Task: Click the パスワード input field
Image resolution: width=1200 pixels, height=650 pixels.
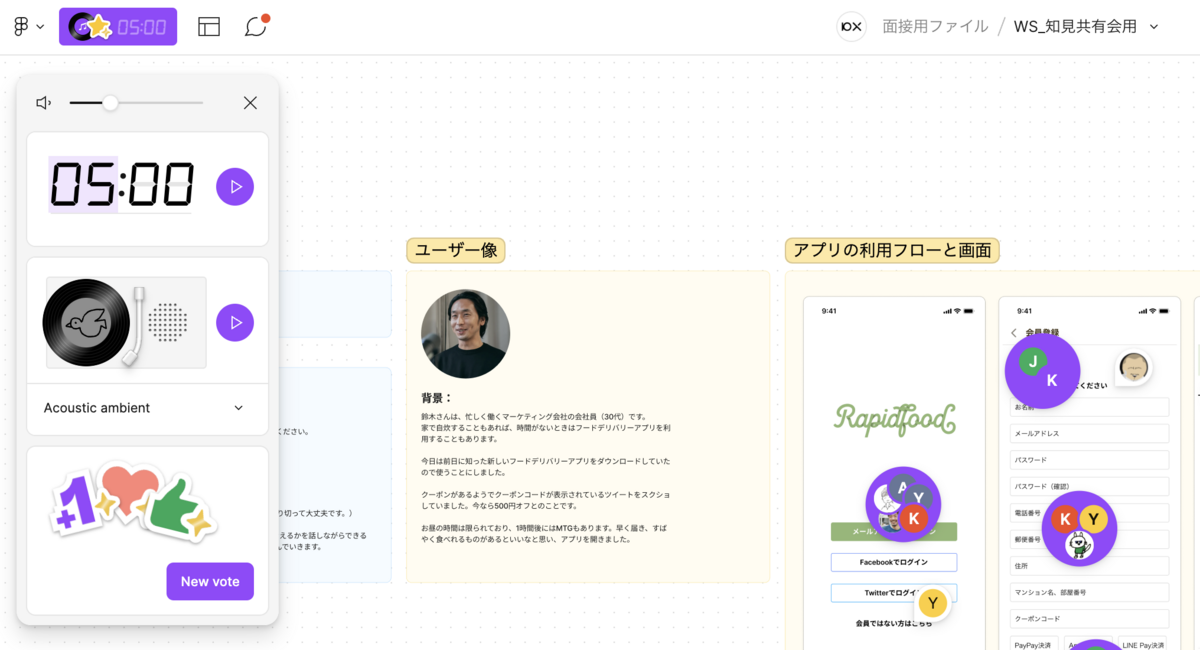Action: [x=1090, y=460]
